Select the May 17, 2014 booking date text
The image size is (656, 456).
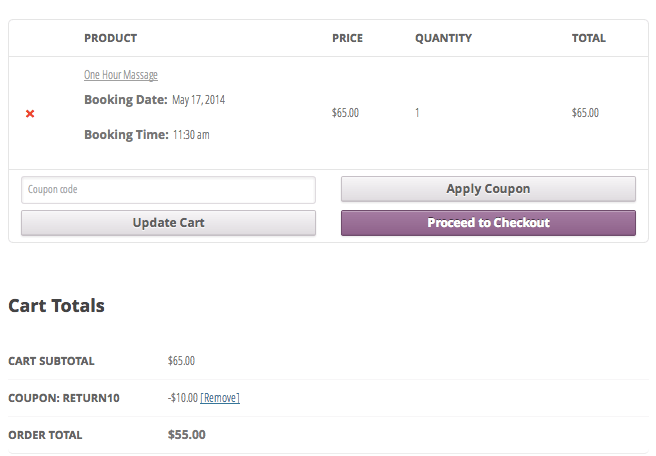[x=198, y=100]
